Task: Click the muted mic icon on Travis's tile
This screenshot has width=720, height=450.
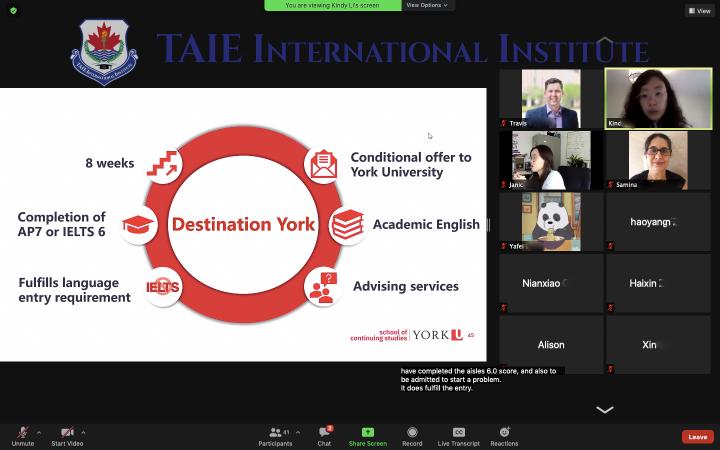Action: [504, 123]
